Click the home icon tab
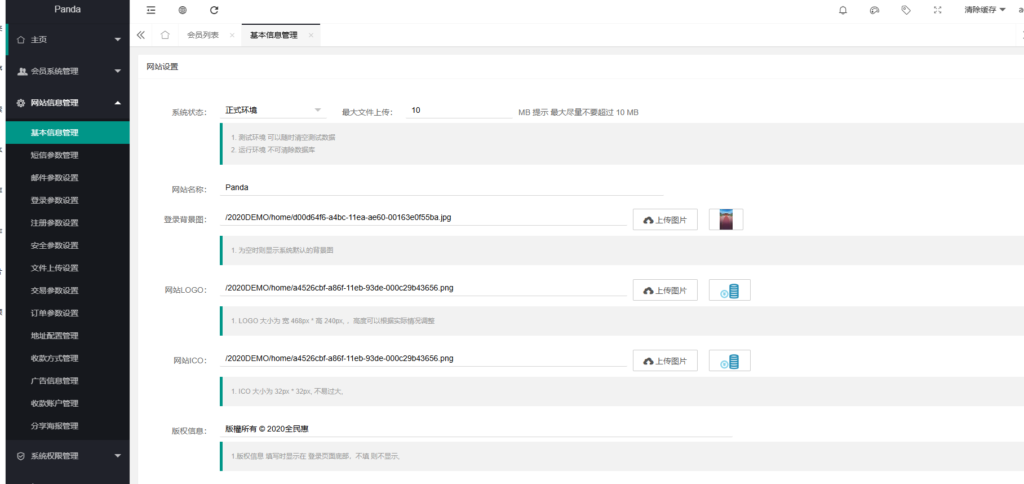1024x484 pixels. 165,35
